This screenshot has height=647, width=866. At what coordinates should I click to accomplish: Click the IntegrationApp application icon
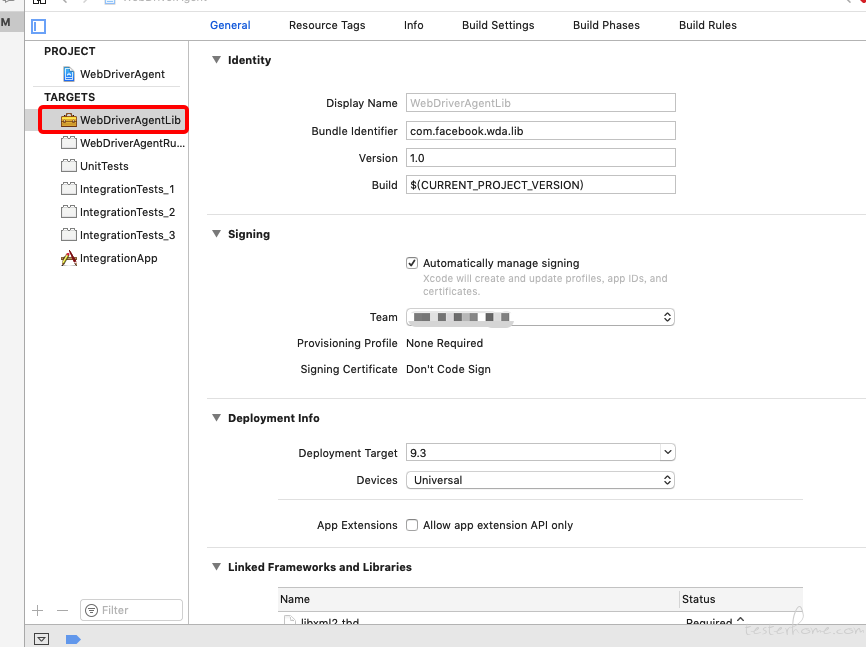tap(69, 258)
